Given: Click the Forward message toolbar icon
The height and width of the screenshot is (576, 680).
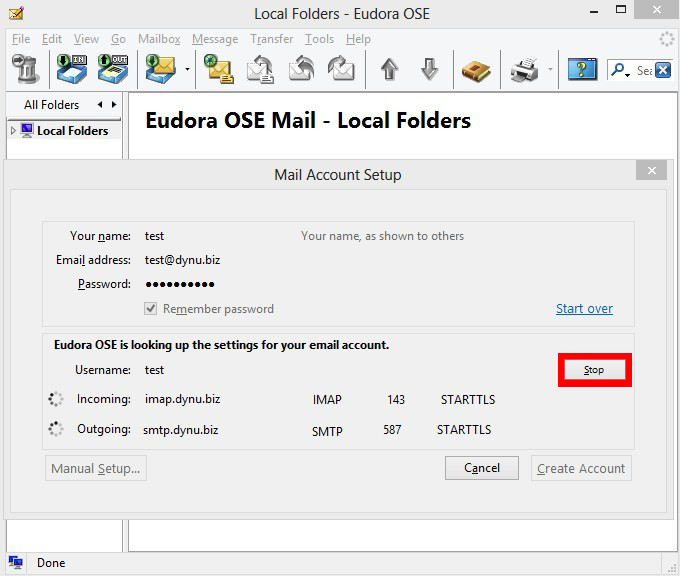Looking at the screenshot, I should click(341, 69).
